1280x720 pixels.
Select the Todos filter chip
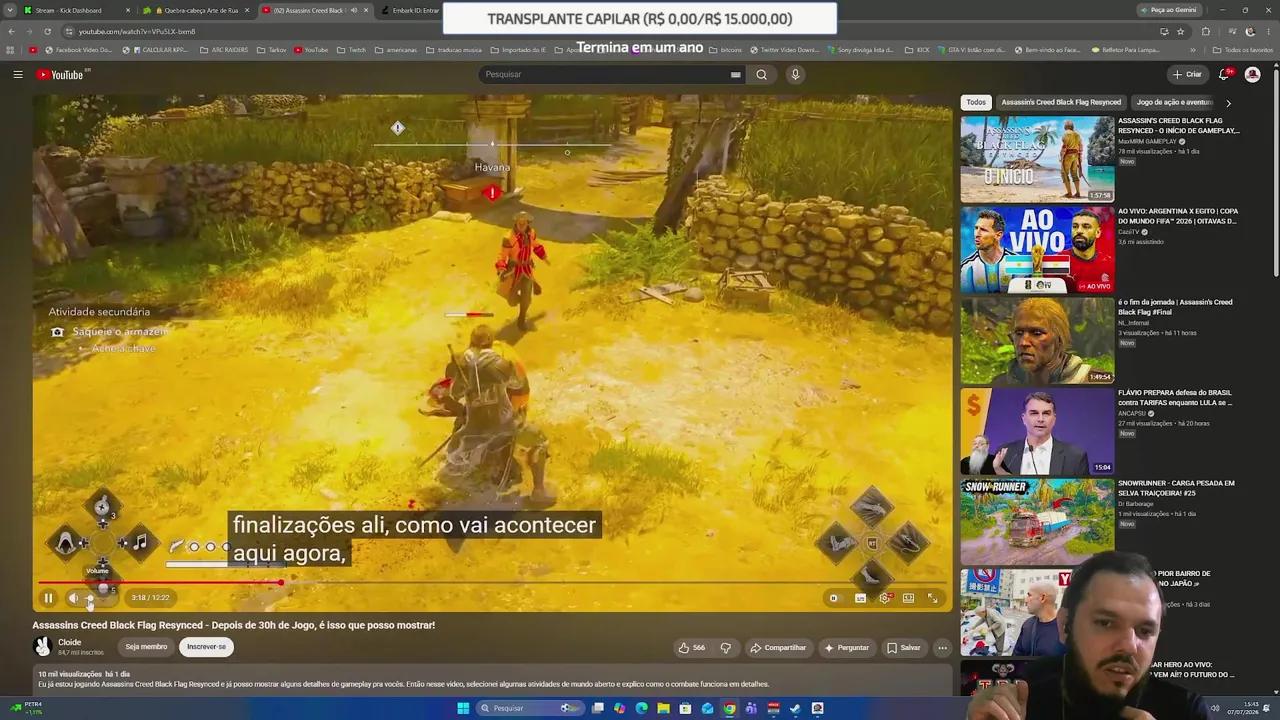coord(976,102)
